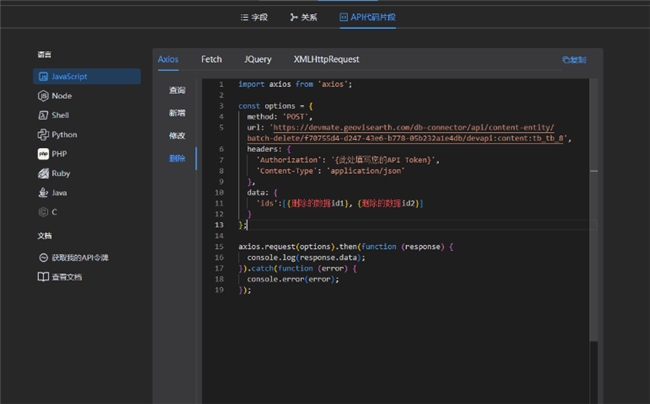This screenshot has width=650, height=404.
Task: Pick the C language icon
Action: click(x=43, y=212)
